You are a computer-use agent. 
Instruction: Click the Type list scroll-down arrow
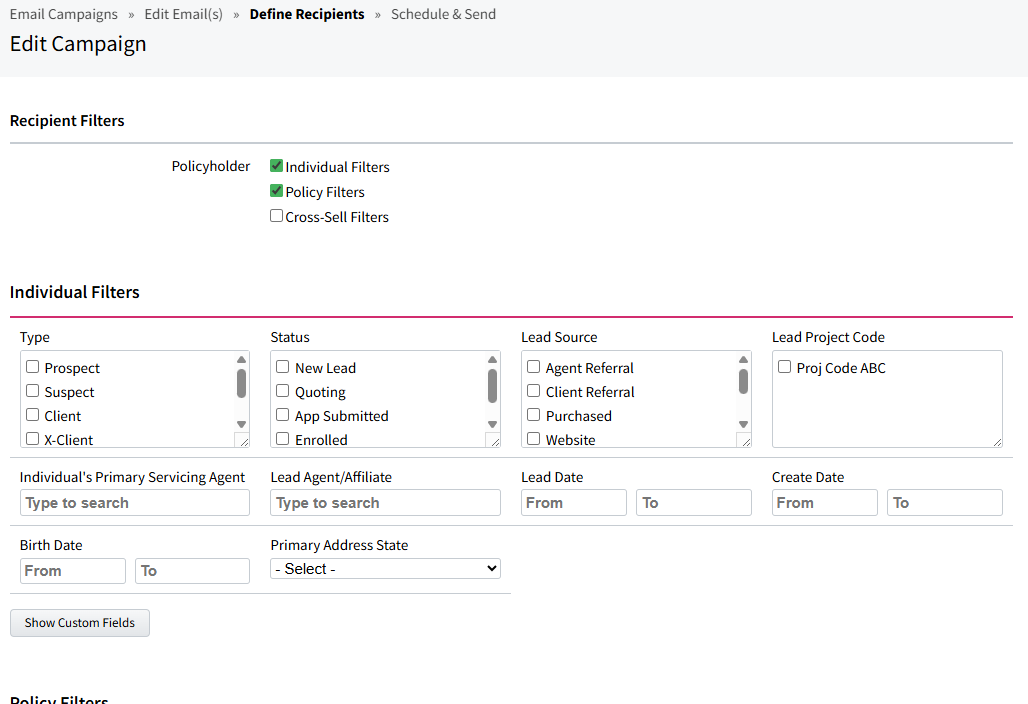[x=241, y=424]
